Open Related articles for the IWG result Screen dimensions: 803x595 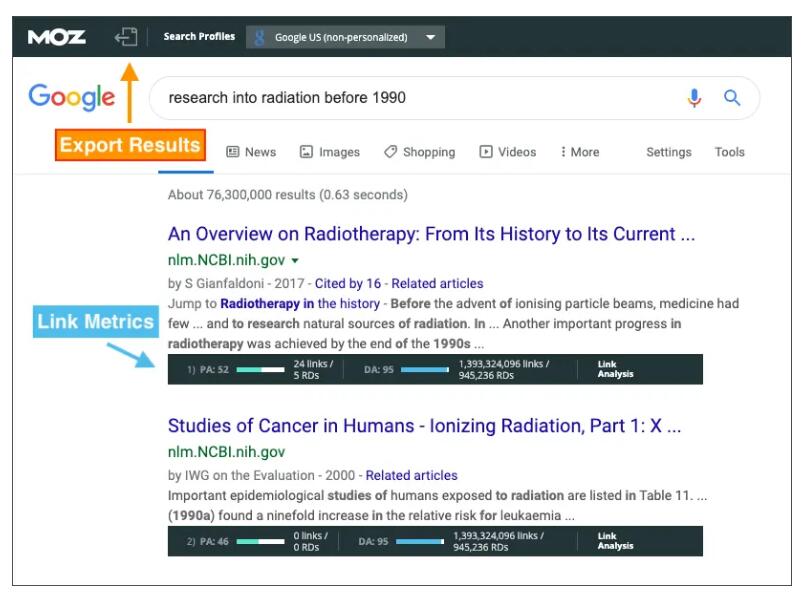[x=411, y=475]
